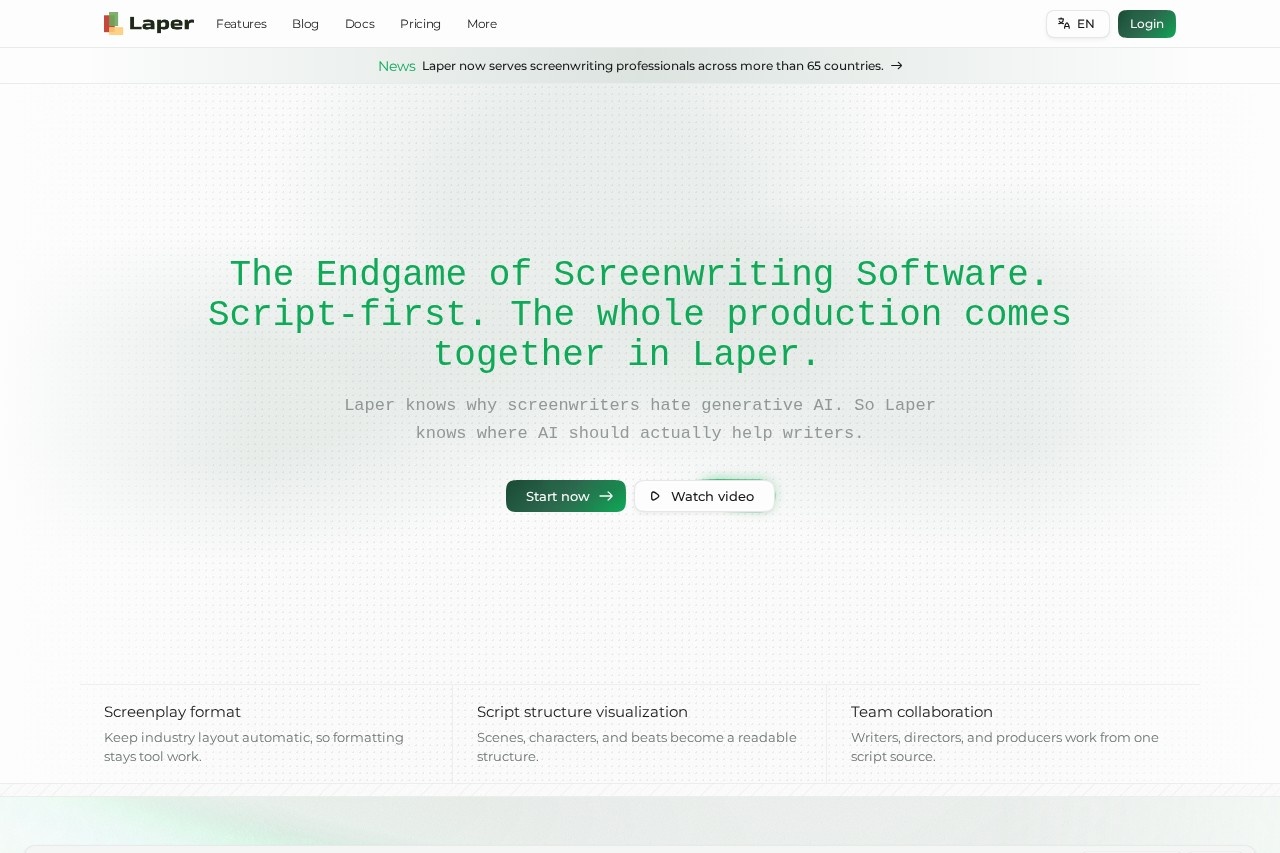Click the Watch video button
The image size is (1280, 853).
tap(704, 496)
